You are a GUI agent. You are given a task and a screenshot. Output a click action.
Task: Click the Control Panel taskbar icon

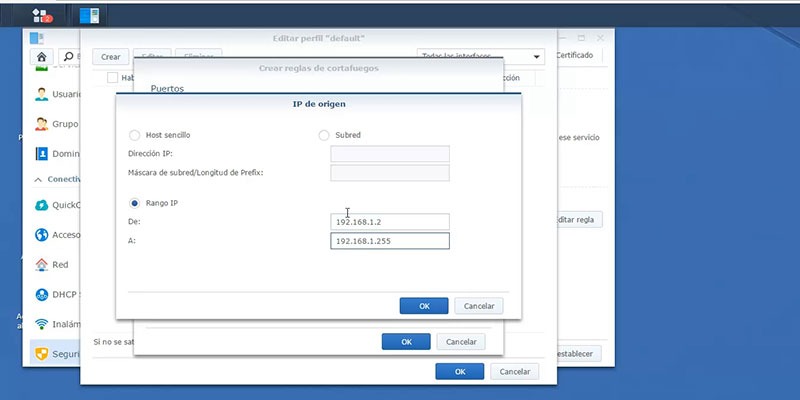point(89,16)
